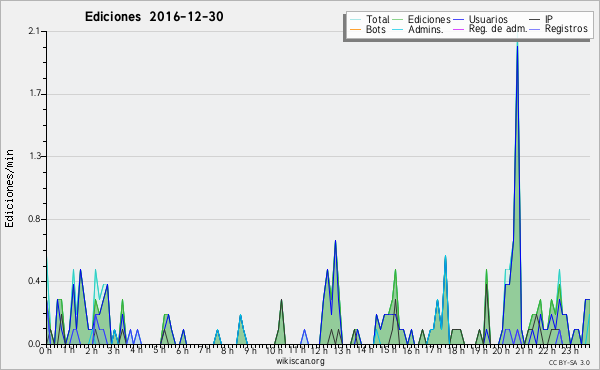Screen dimensions: 600x370
Task: Click the '23 h' x-axis label
Action: [570, 350]
